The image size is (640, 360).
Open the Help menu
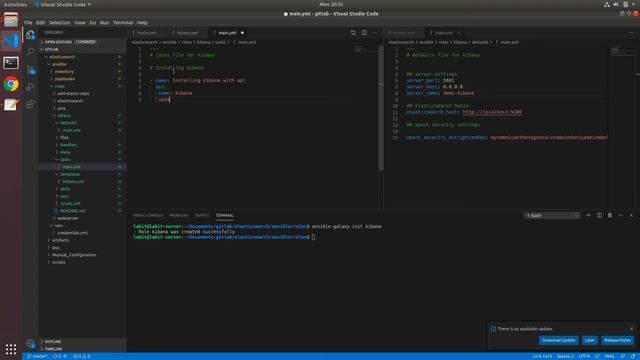click(142, 22)
